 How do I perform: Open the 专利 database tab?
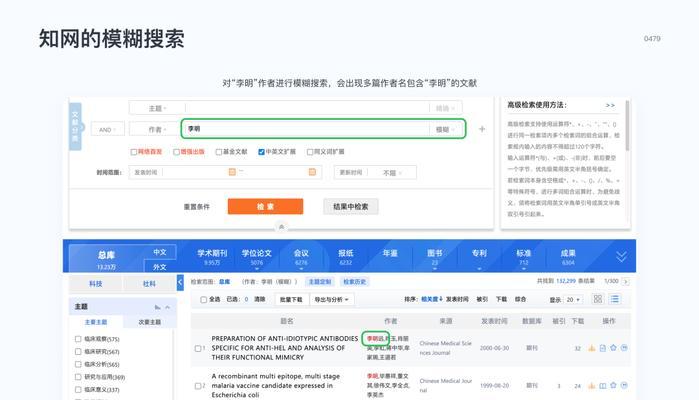[x=479, y=254]
